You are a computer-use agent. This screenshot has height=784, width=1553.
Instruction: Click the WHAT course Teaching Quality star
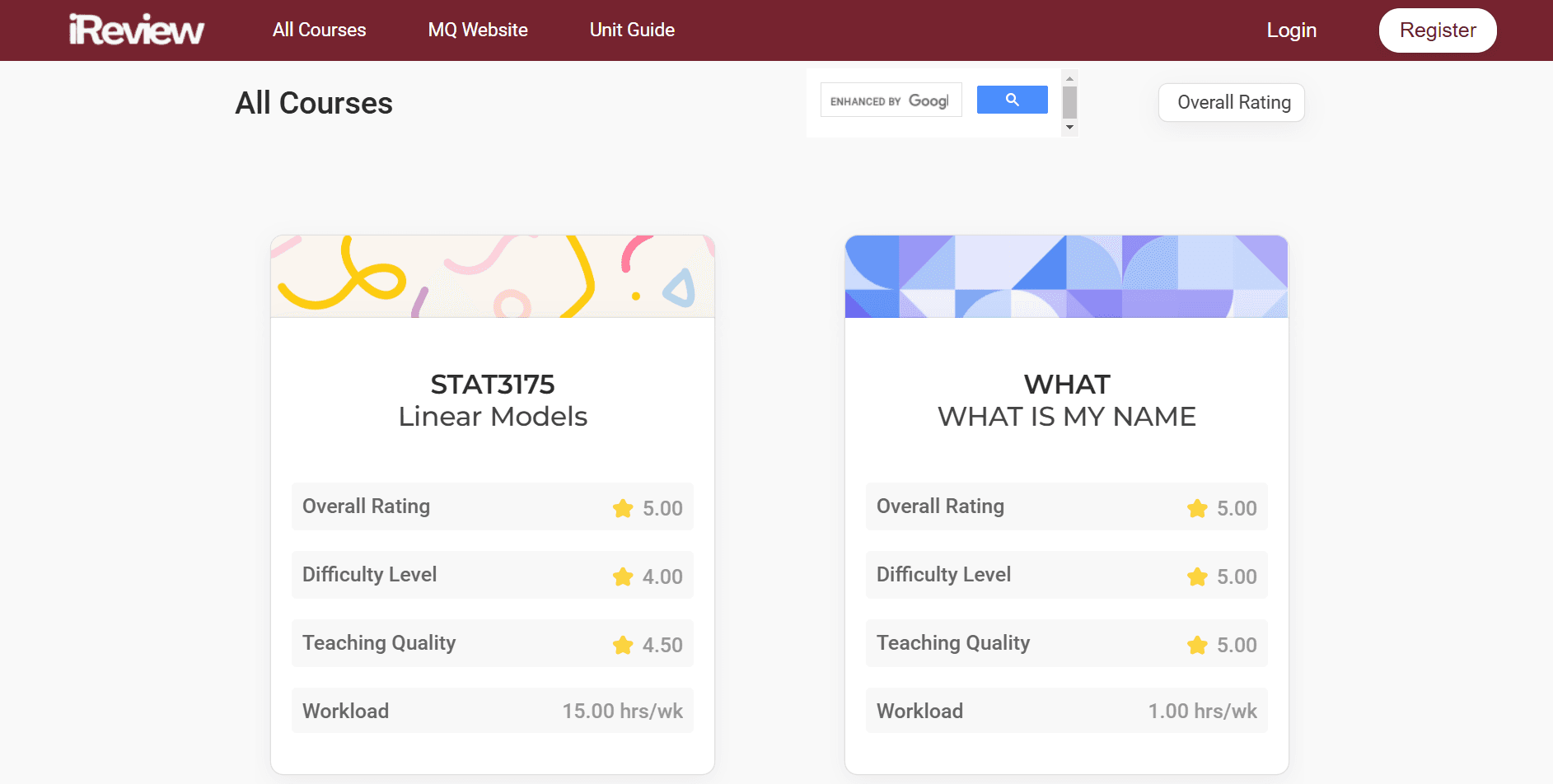coord(1197,645)
